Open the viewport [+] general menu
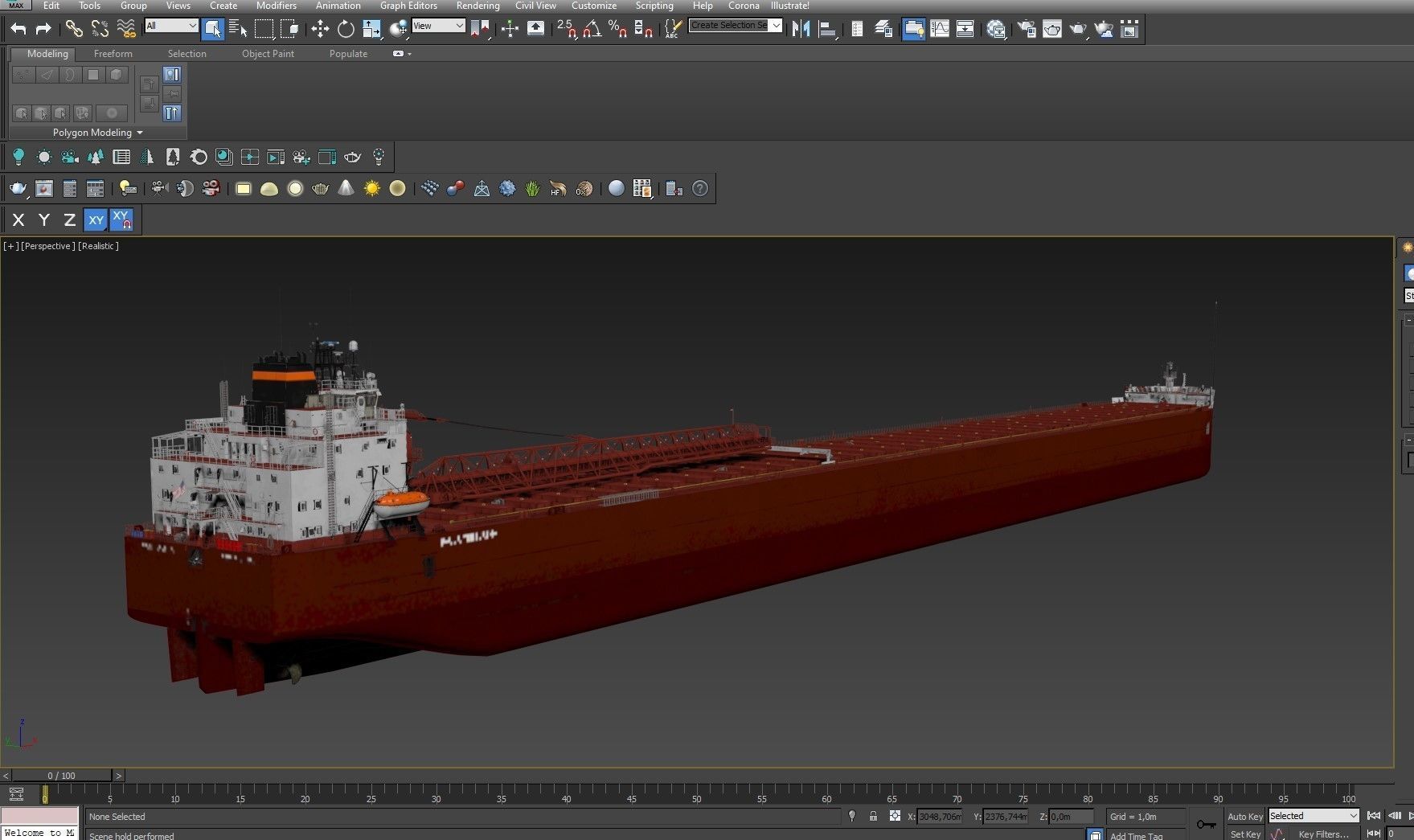Screen dimensions: 1414x840 click(10, 246)
